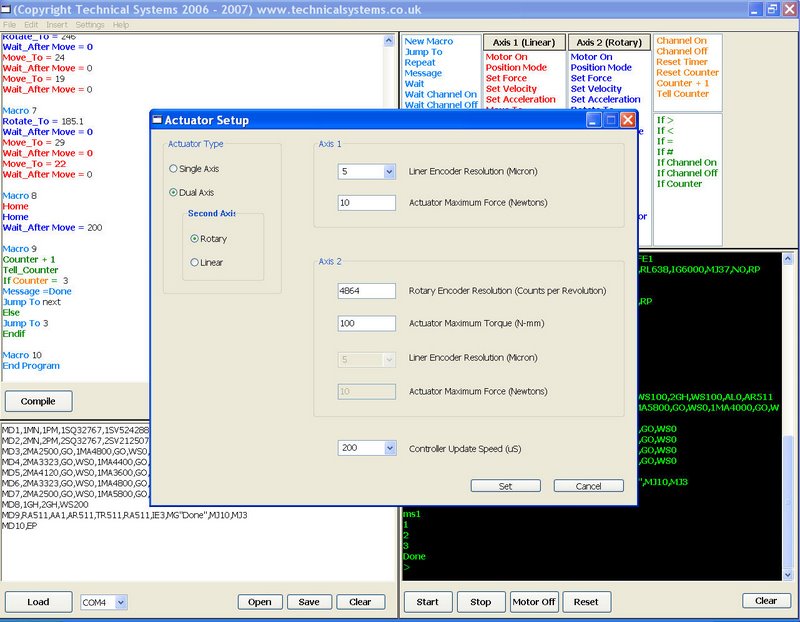Click the Motor Off button

click(x=533, y=602)
